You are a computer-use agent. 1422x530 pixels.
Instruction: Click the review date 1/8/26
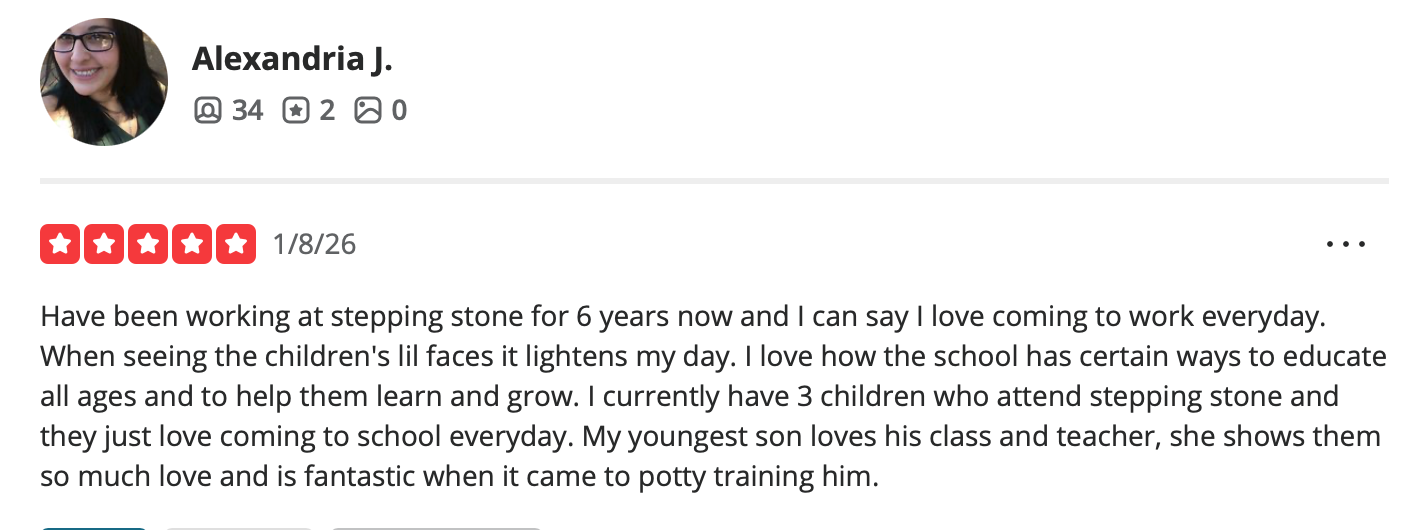point(314,244)
